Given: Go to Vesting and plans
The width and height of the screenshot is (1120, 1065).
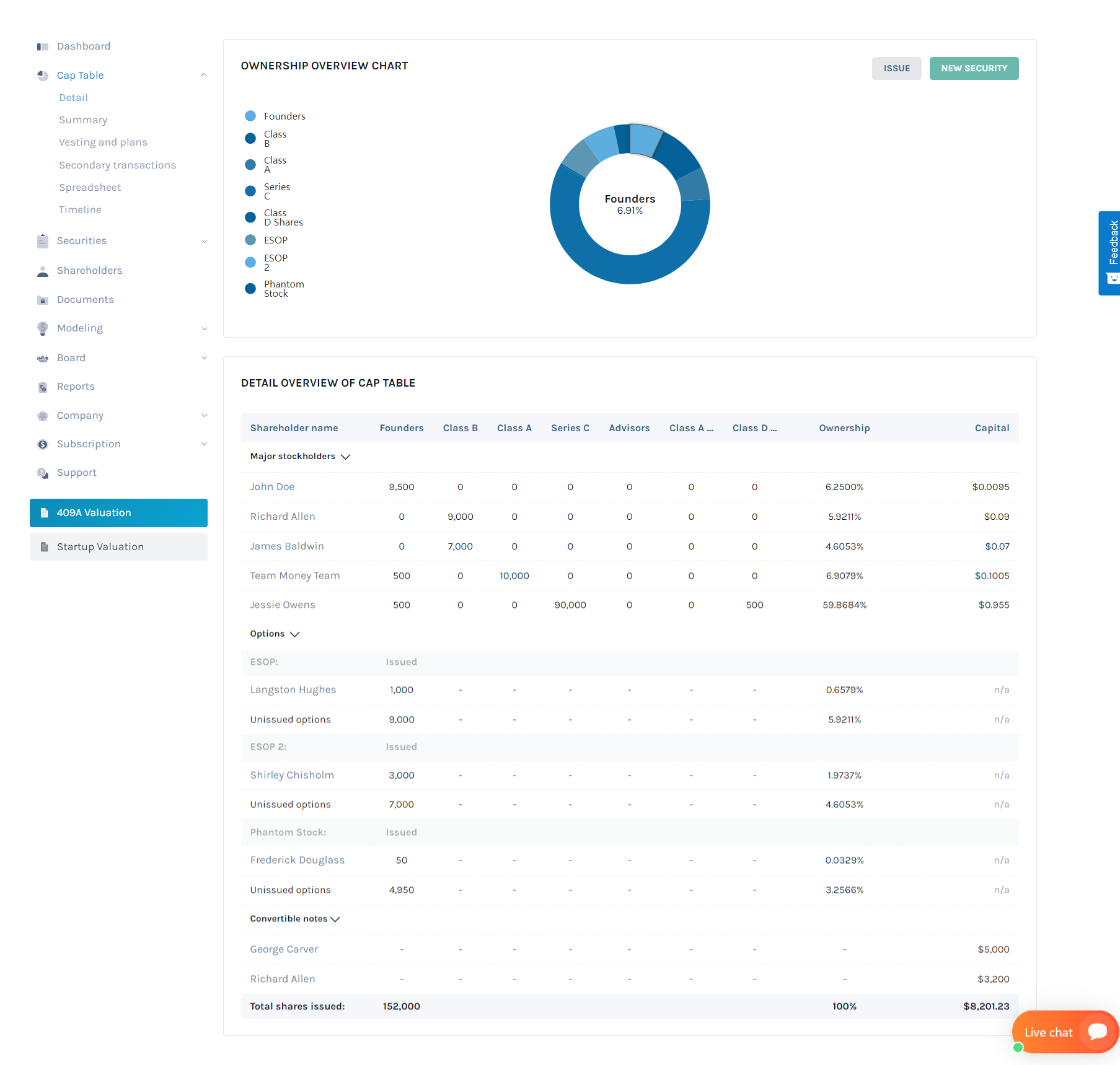Looking at the screenshot, I should 103,142.
